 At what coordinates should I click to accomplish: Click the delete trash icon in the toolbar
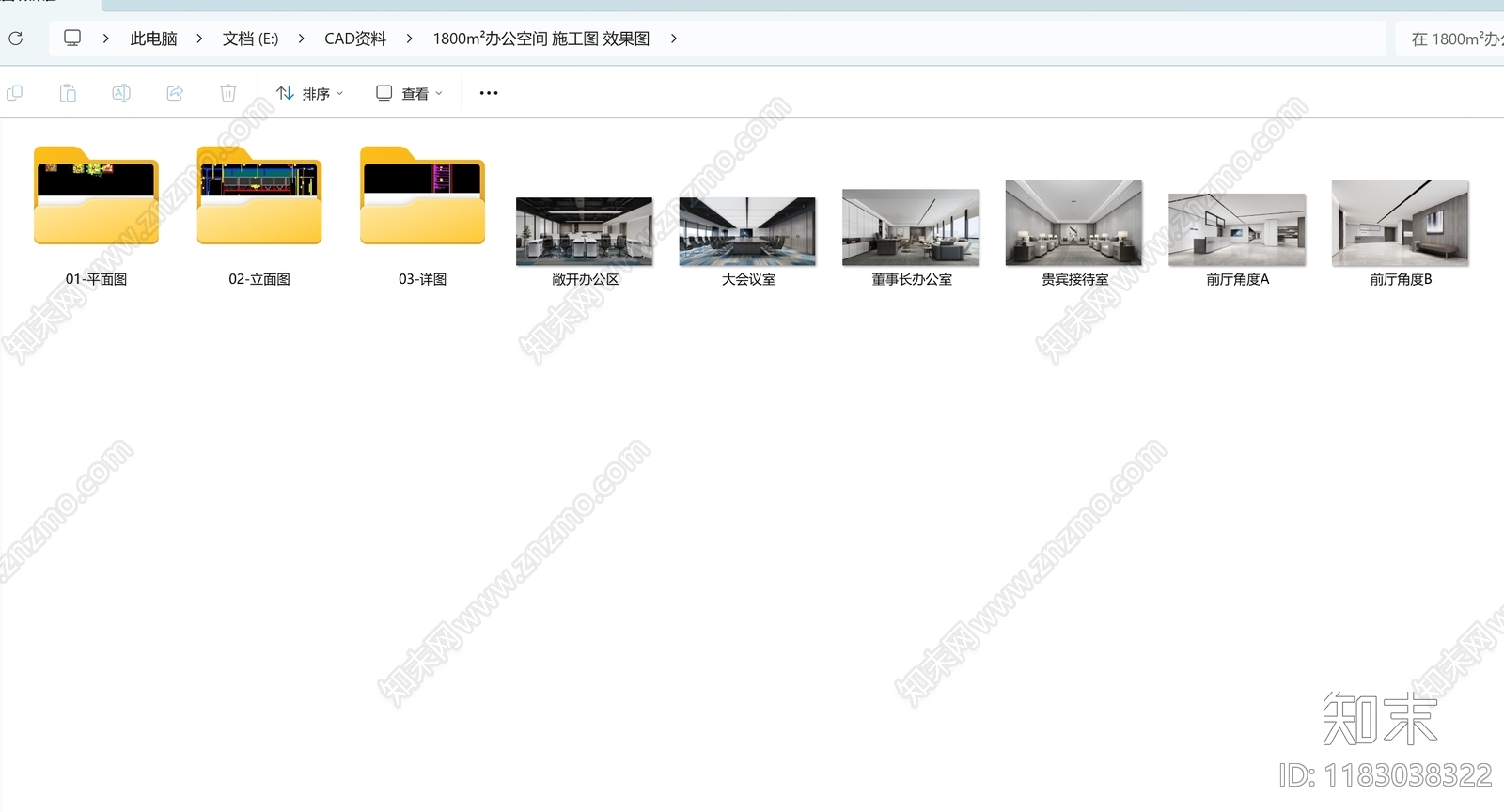point(228,93)
